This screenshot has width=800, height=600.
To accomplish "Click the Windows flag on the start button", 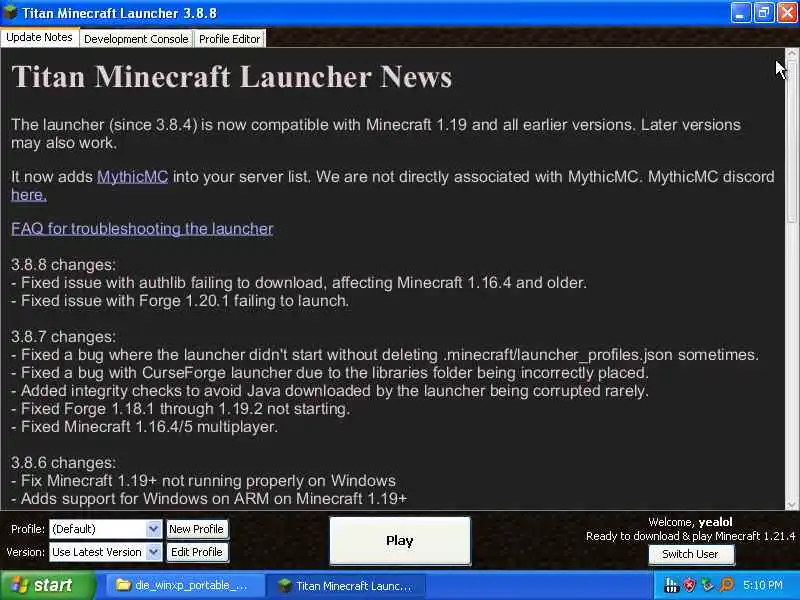I will pyautogui.click(x=19, y=585).
